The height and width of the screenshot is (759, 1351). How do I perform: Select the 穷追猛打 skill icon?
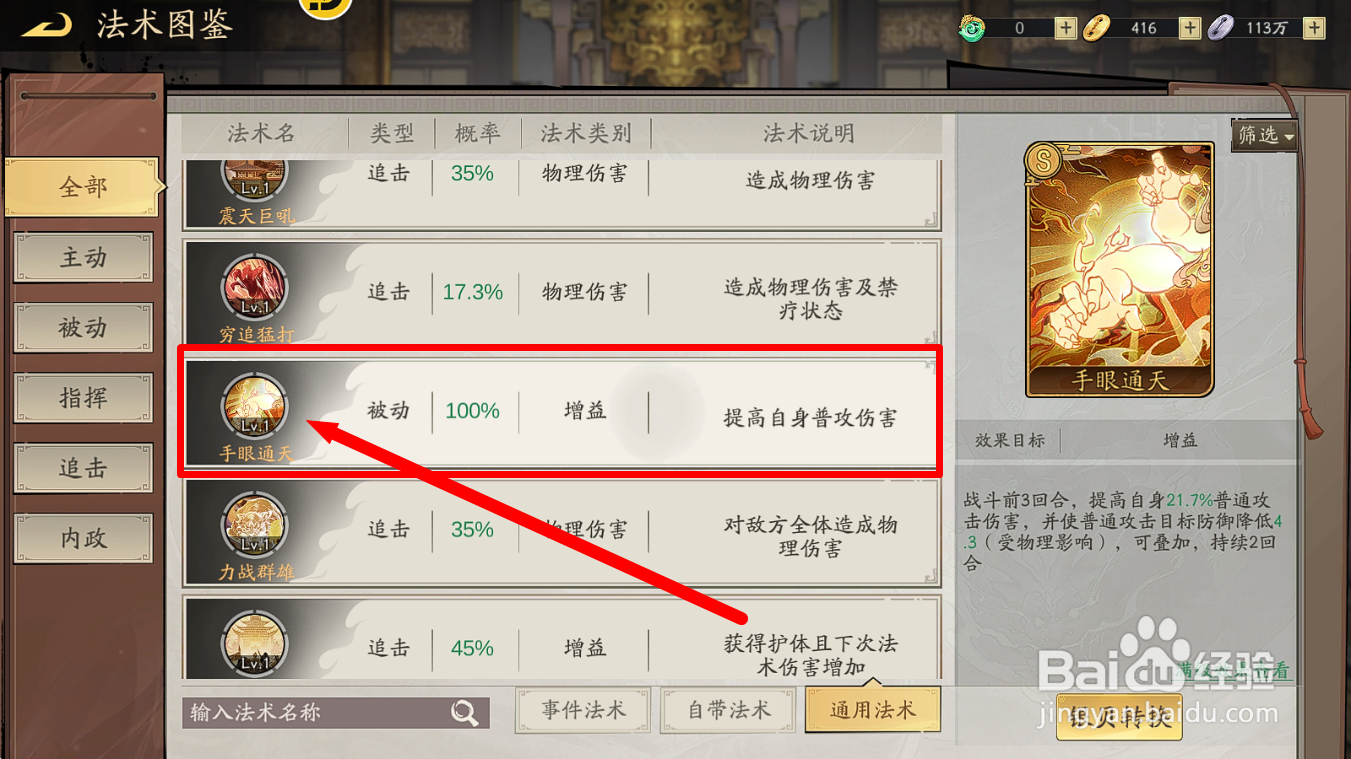[256, 288]
